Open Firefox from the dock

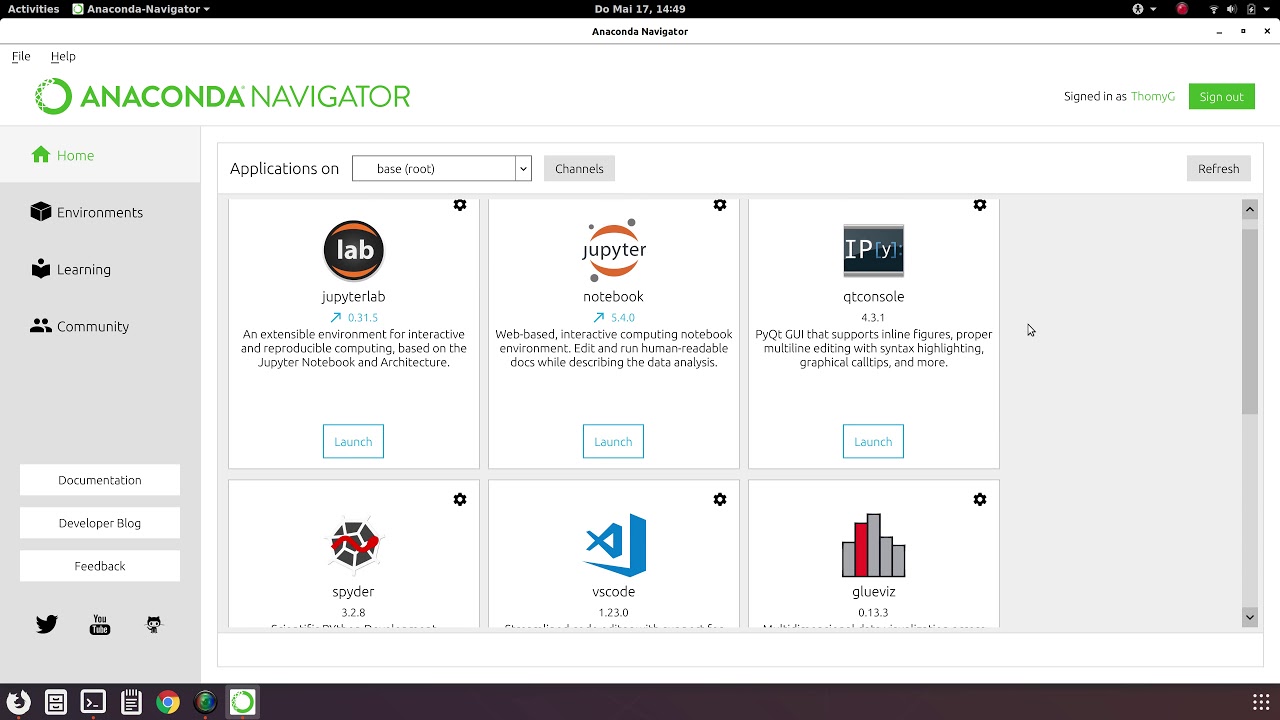click(18, 702)
